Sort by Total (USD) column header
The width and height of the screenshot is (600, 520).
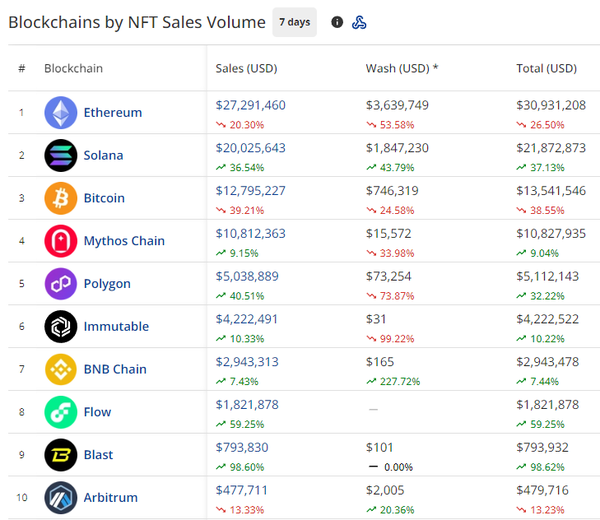click(x=546, y=68)
